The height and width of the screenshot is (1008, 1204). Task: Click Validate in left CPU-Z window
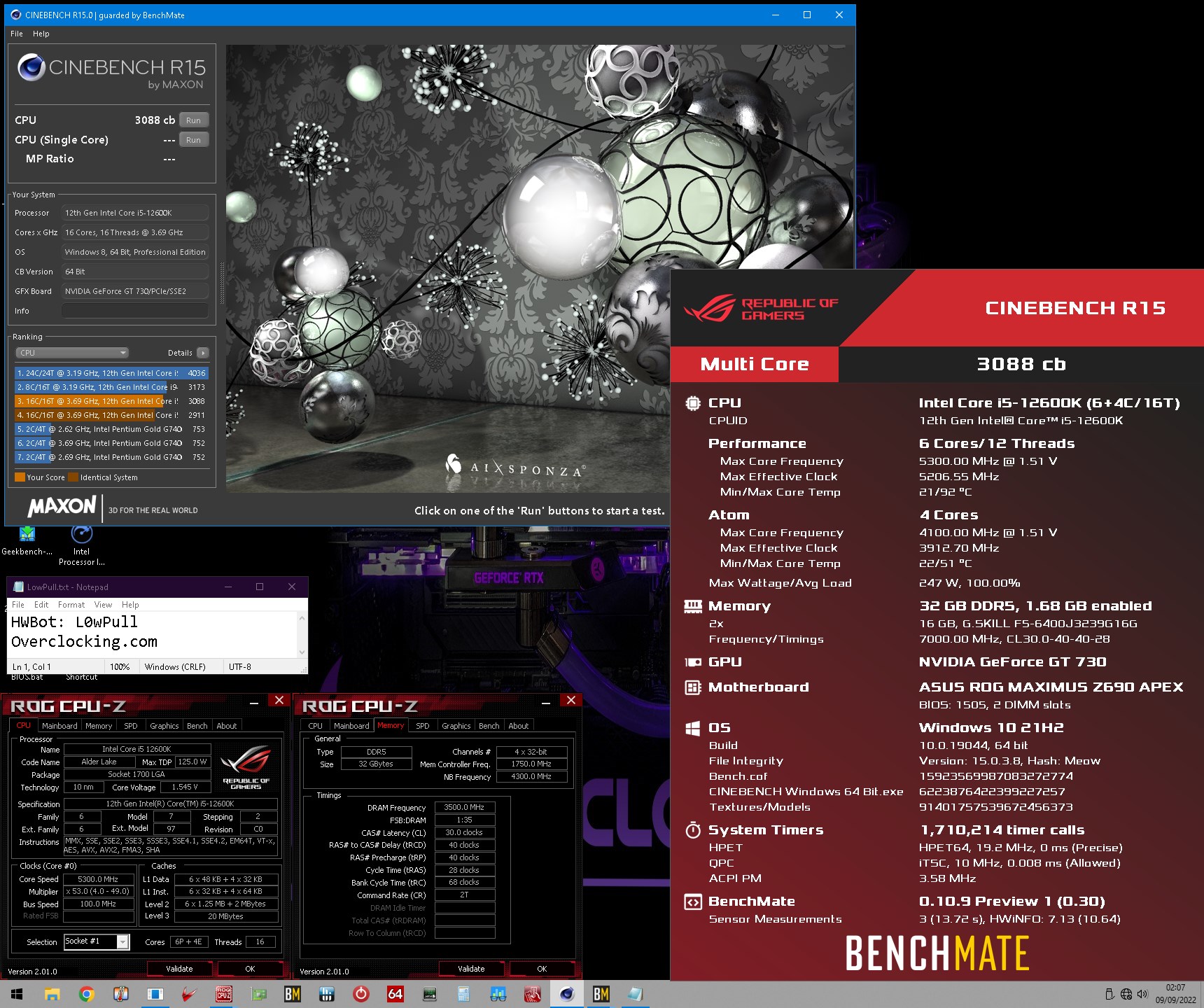[x=179, y=969]
